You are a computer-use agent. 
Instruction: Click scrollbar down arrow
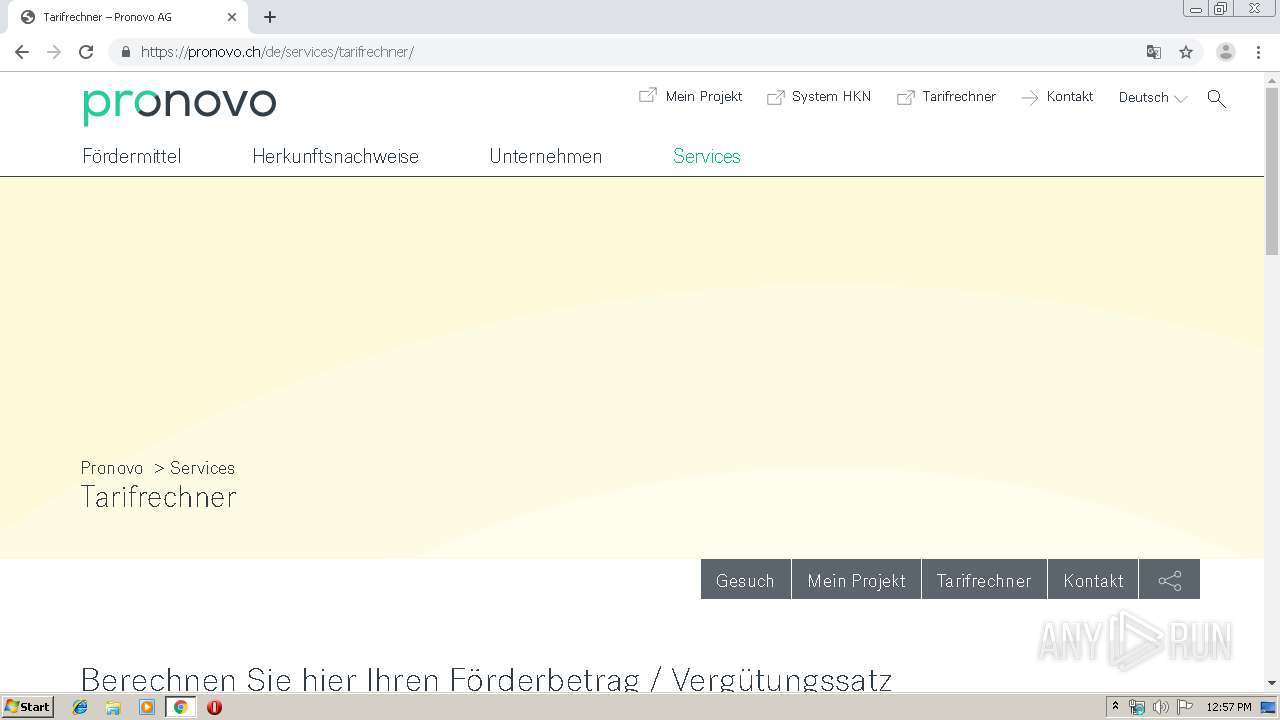pyautogui.click(x=1272, y=683)
